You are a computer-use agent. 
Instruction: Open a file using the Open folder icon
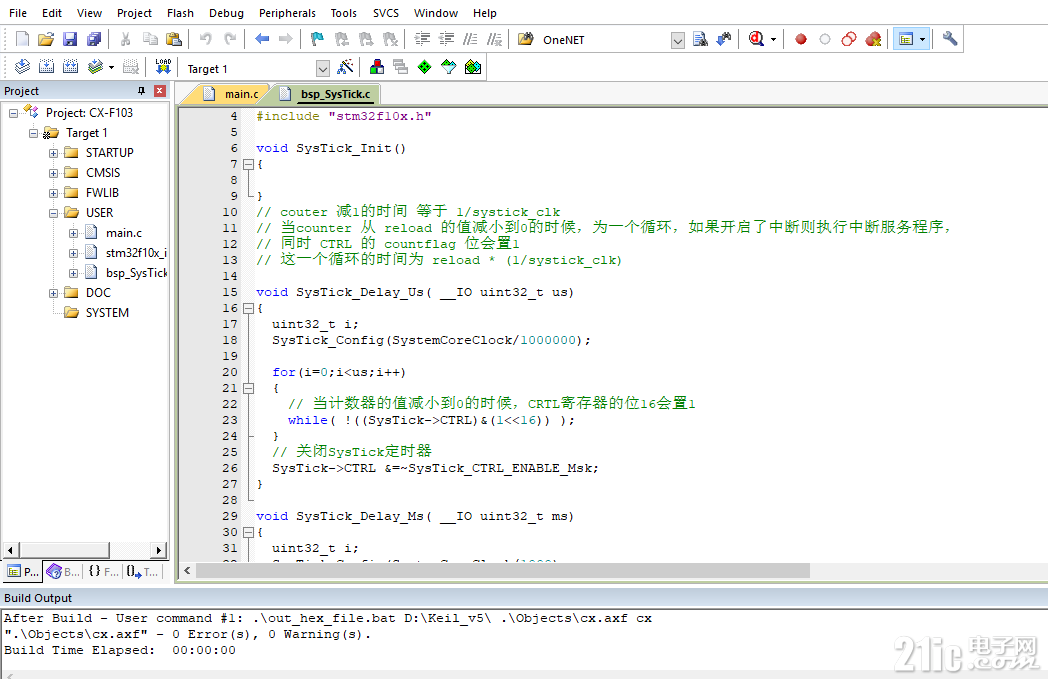[46, 39]
